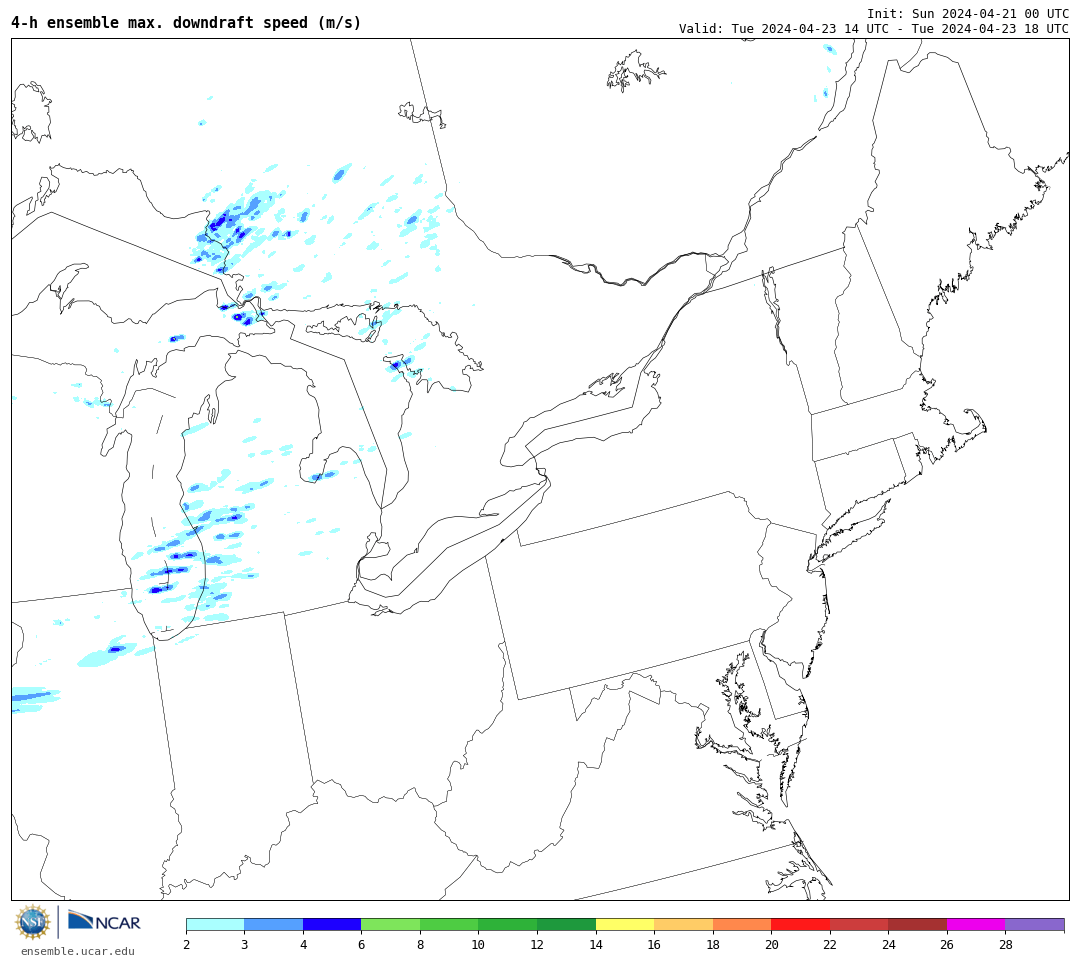Click the green 10-12 colorbar segment
The width and height of the screenshot is (1080, 963).
click(508, 924)
